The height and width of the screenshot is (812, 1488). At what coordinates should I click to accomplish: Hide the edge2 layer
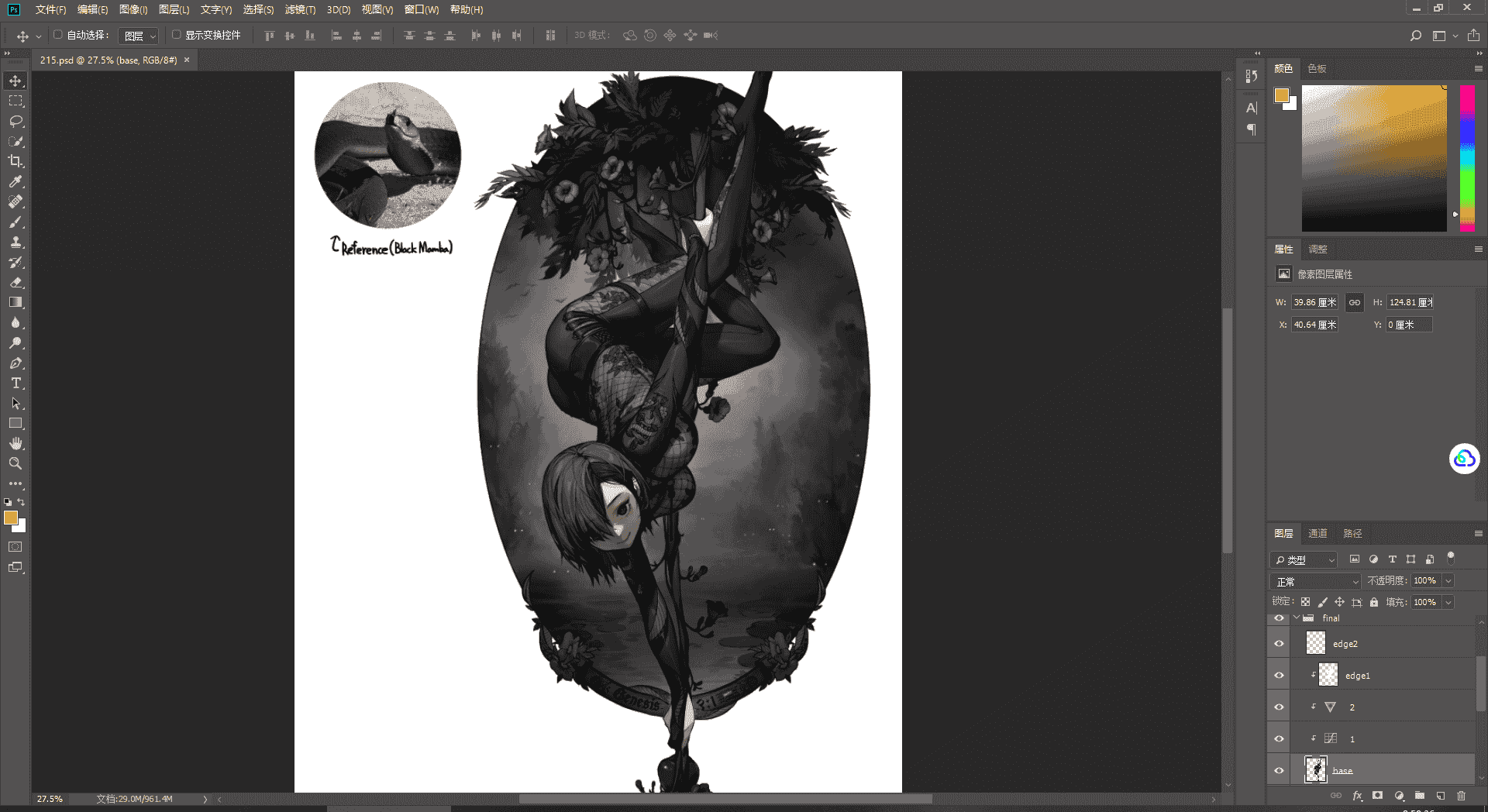click(1279, 644)
